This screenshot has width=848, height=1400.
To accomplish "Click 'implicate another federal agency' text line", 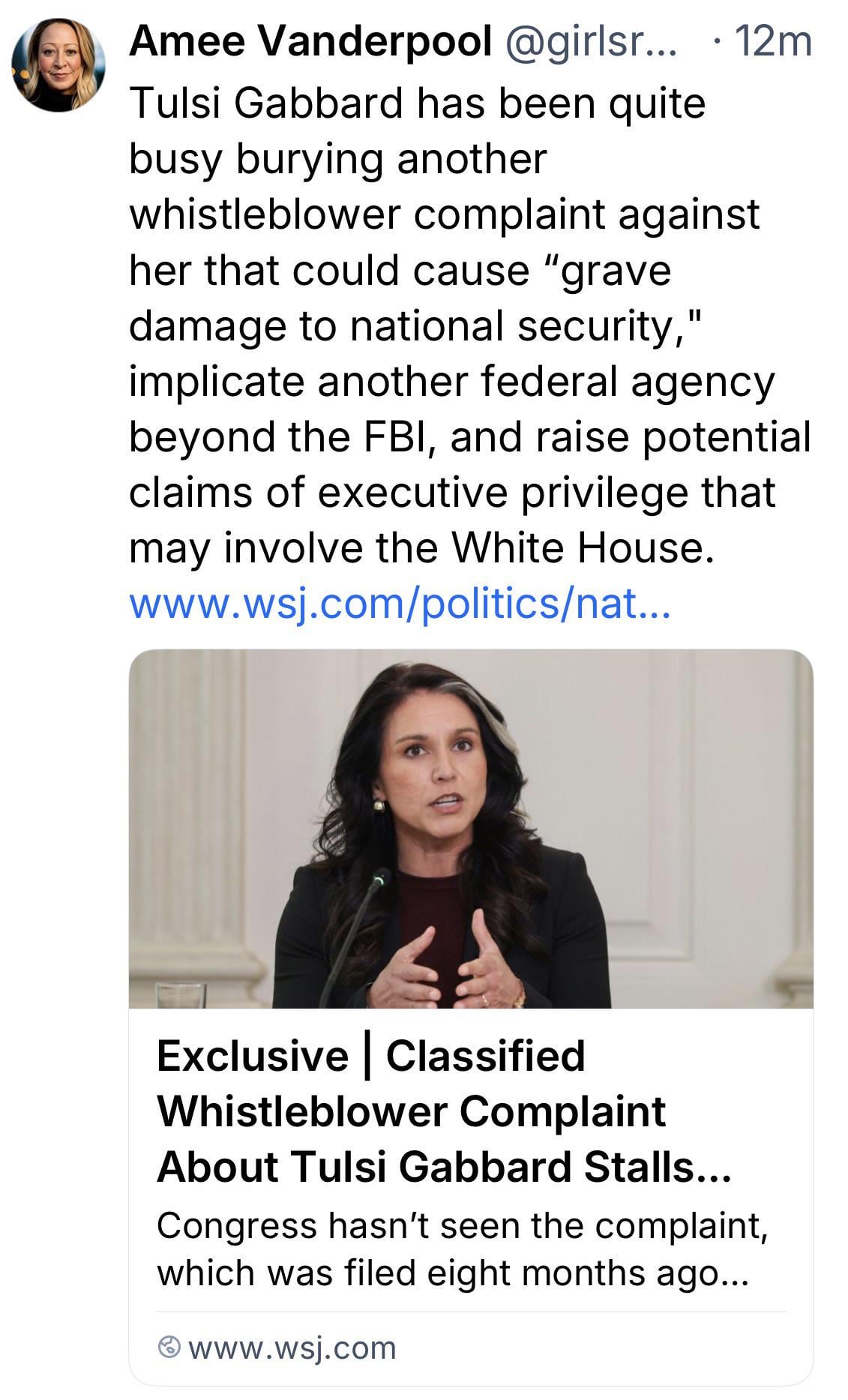I will pos(451,381).
